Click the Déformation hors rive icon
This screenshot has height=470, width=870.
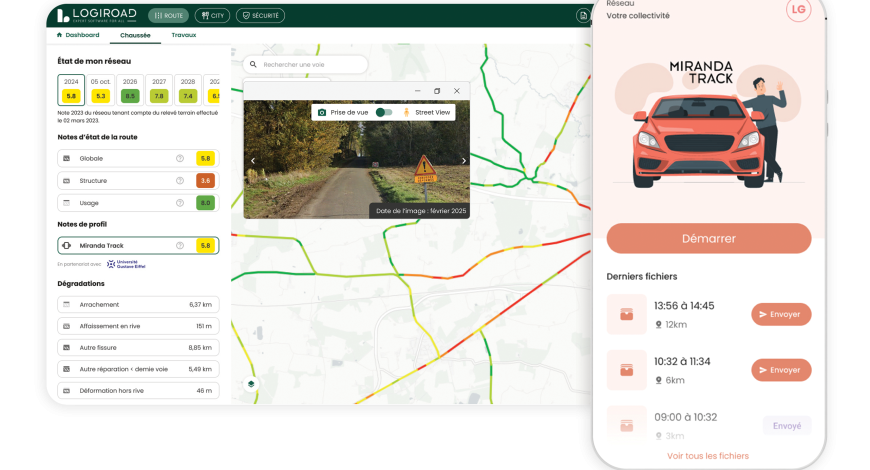click(67, 391)
